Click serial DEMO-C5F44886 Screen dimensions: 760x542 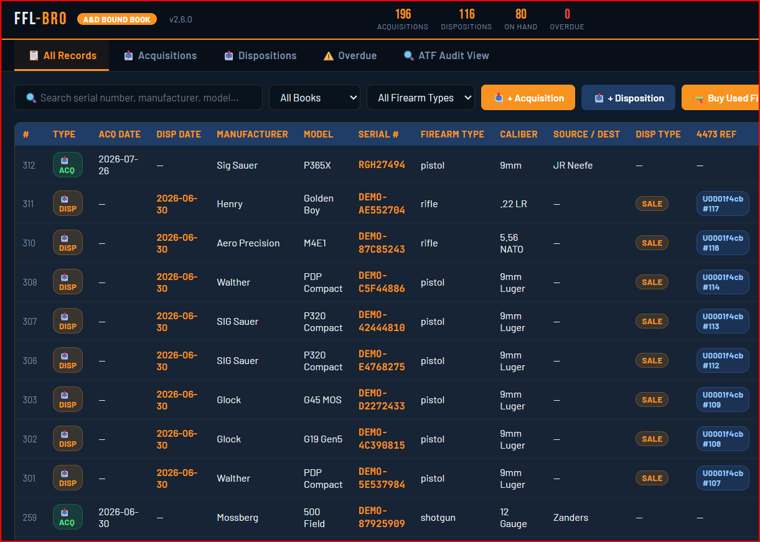(x=381, y=282)
